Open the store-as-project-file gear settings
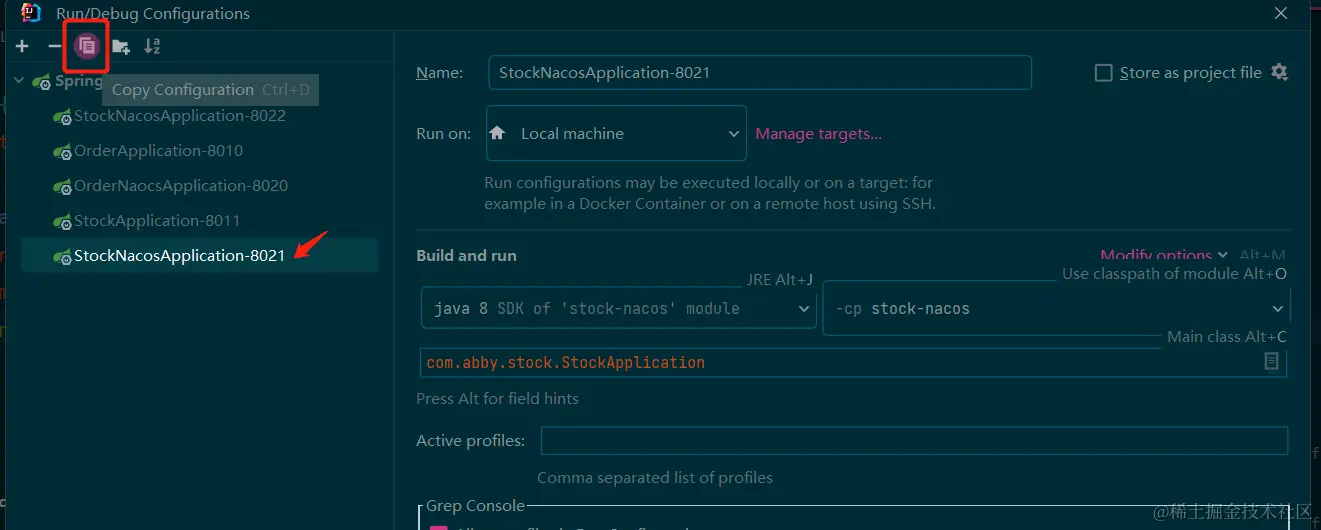Image resolution: width=1321 pixels, height=530 pixels. pos(1279,72)
